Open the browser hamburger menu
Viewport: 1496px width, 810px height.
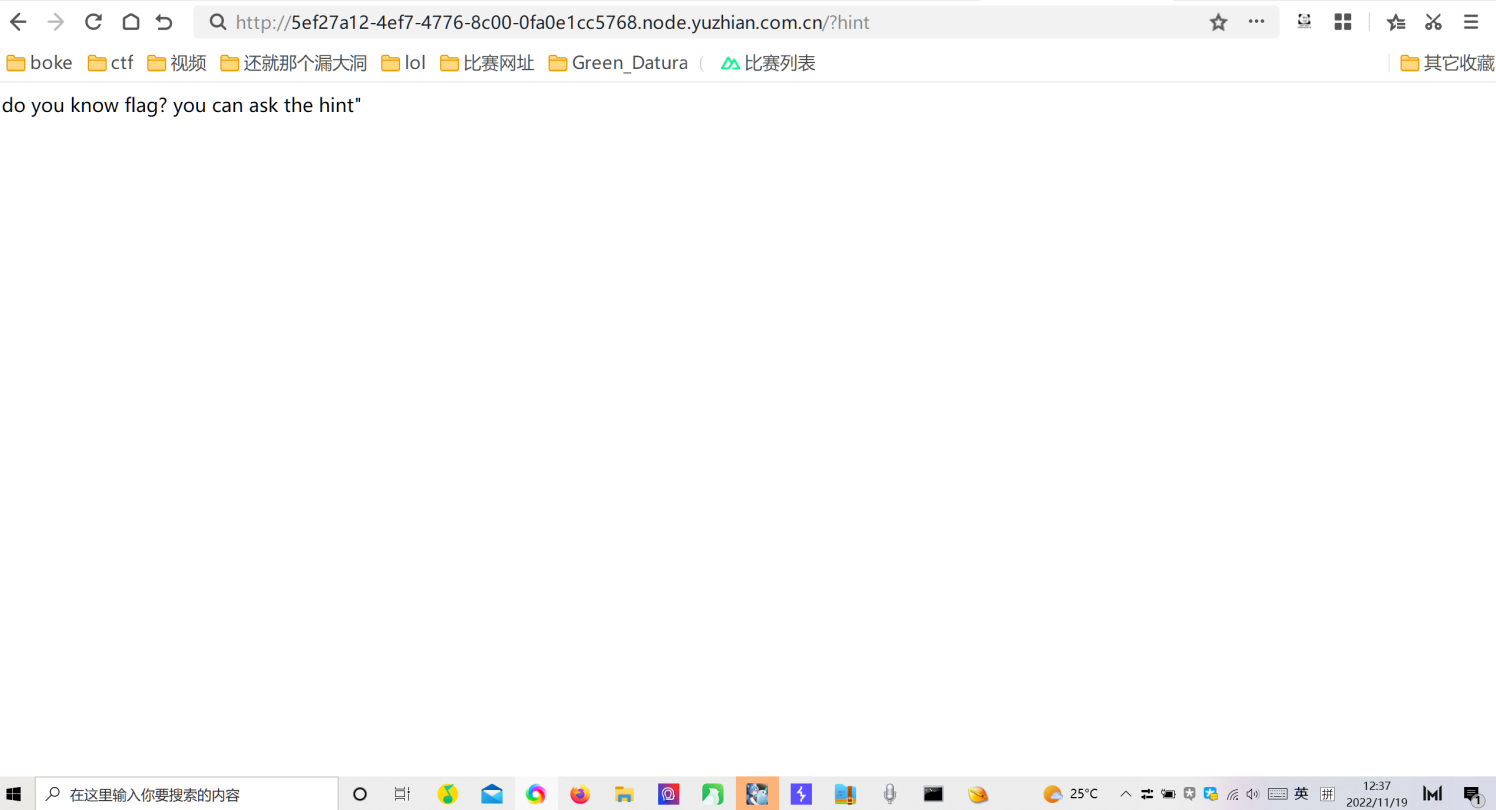click(1470, 21)
